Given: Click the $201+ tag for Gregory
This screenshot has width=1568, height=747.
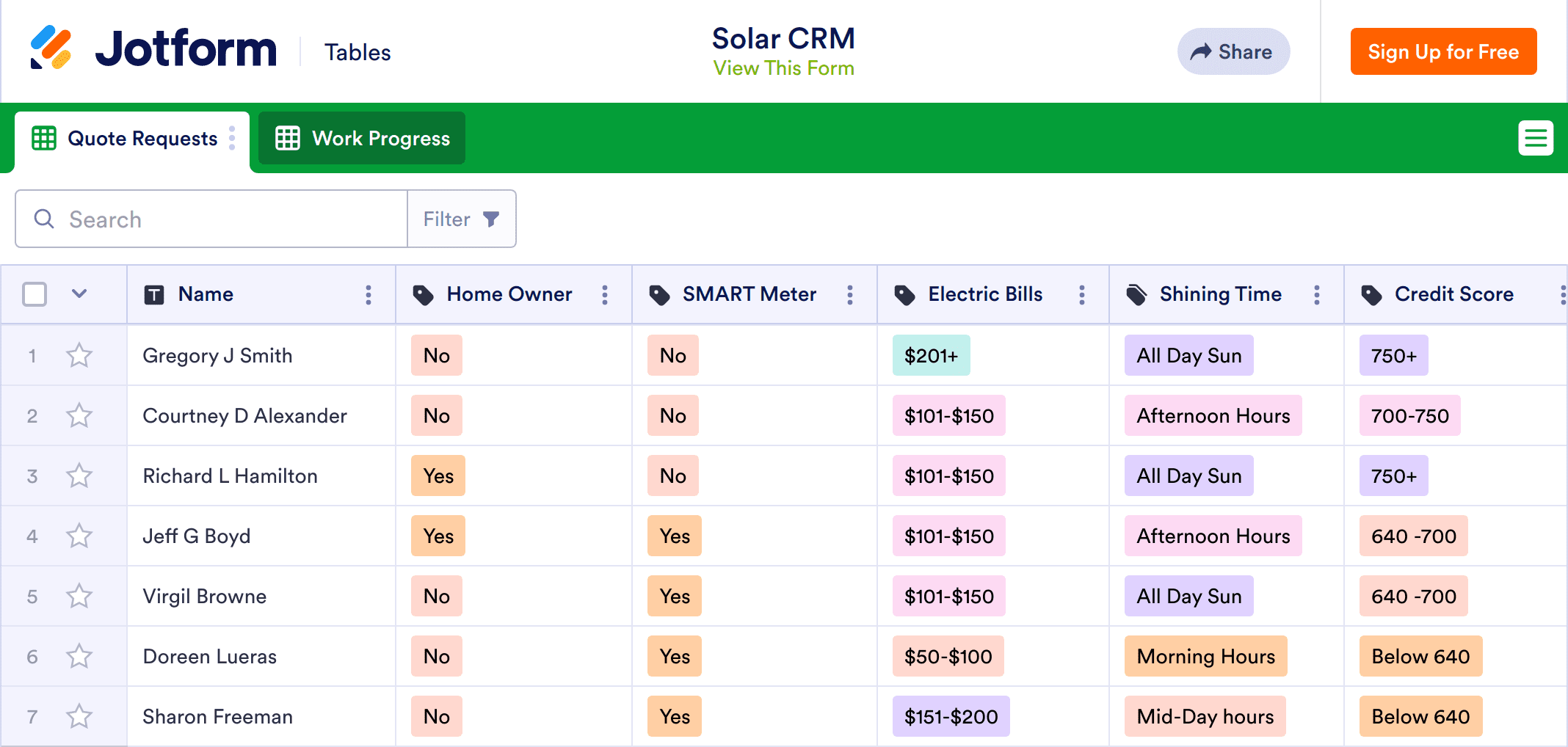Looking at the screenshot, I should [931, 356].
